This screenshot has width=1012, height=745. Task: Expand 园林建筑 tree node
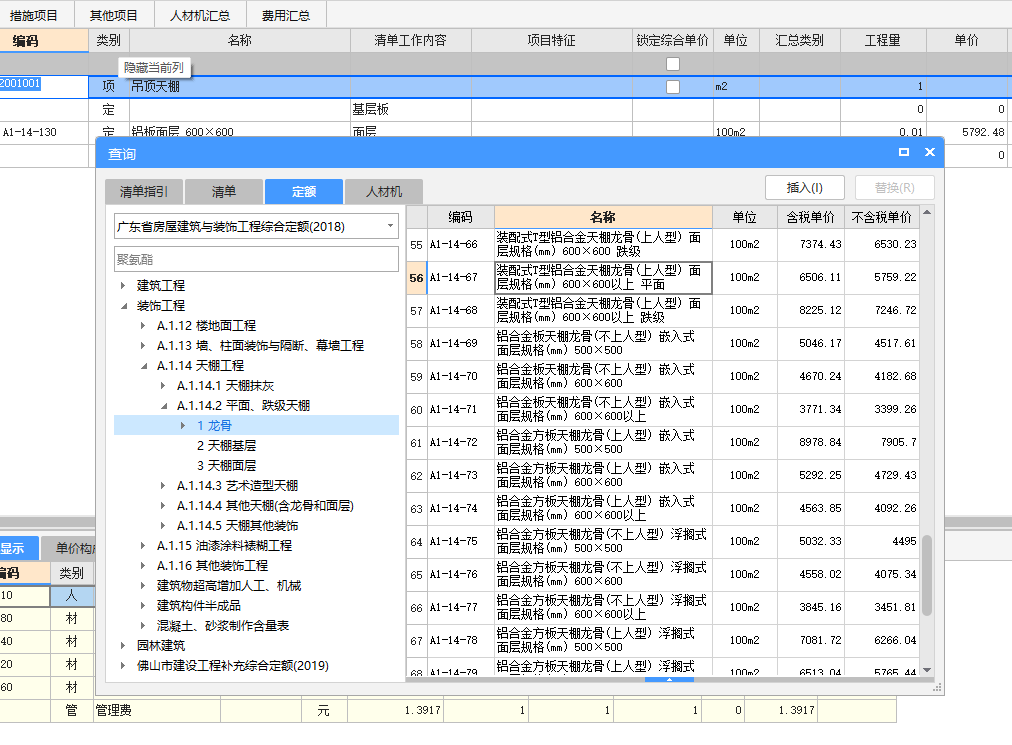pos(123,646)
